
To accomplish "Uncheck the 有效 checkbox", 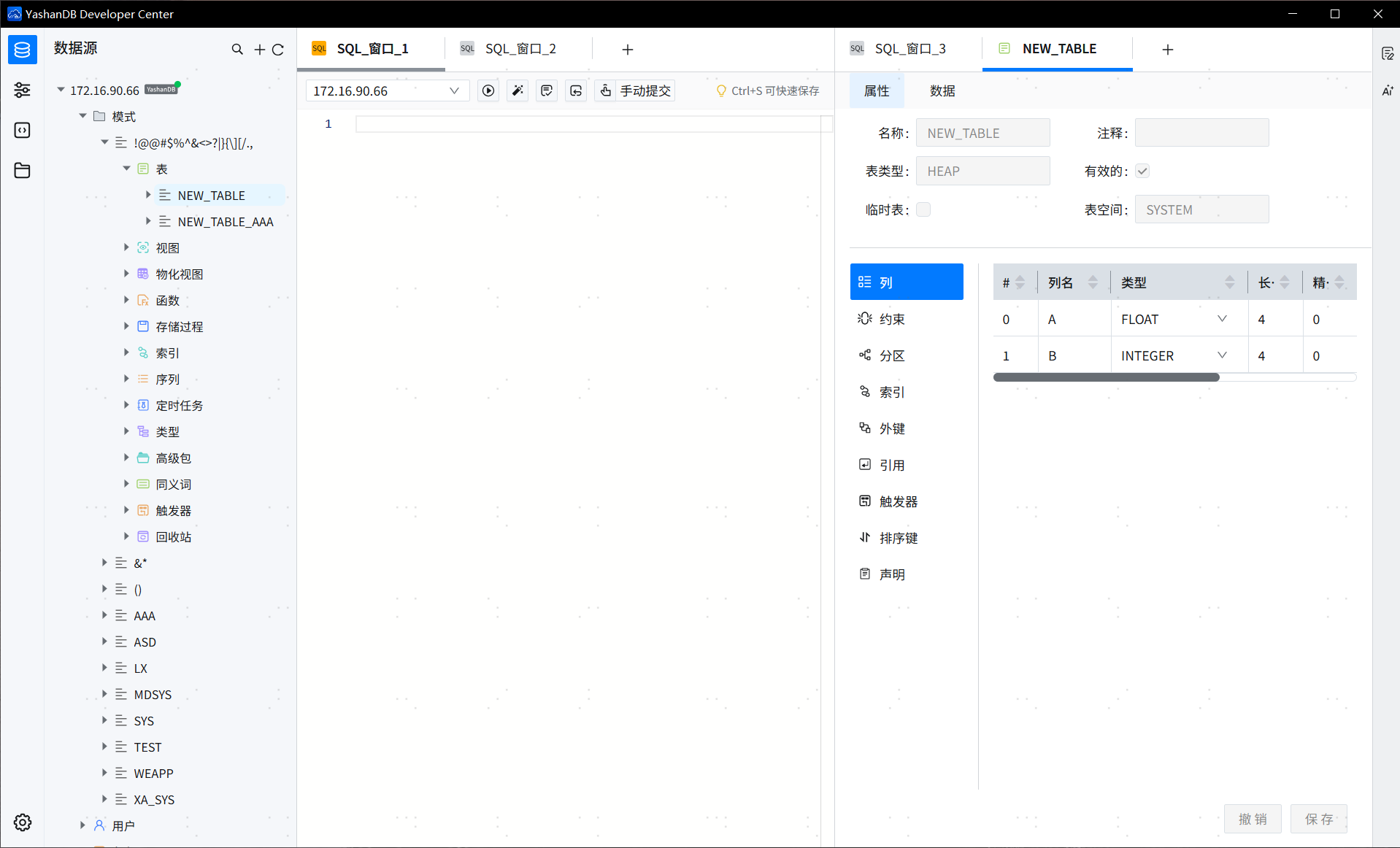I will [x=1142, y=170].
